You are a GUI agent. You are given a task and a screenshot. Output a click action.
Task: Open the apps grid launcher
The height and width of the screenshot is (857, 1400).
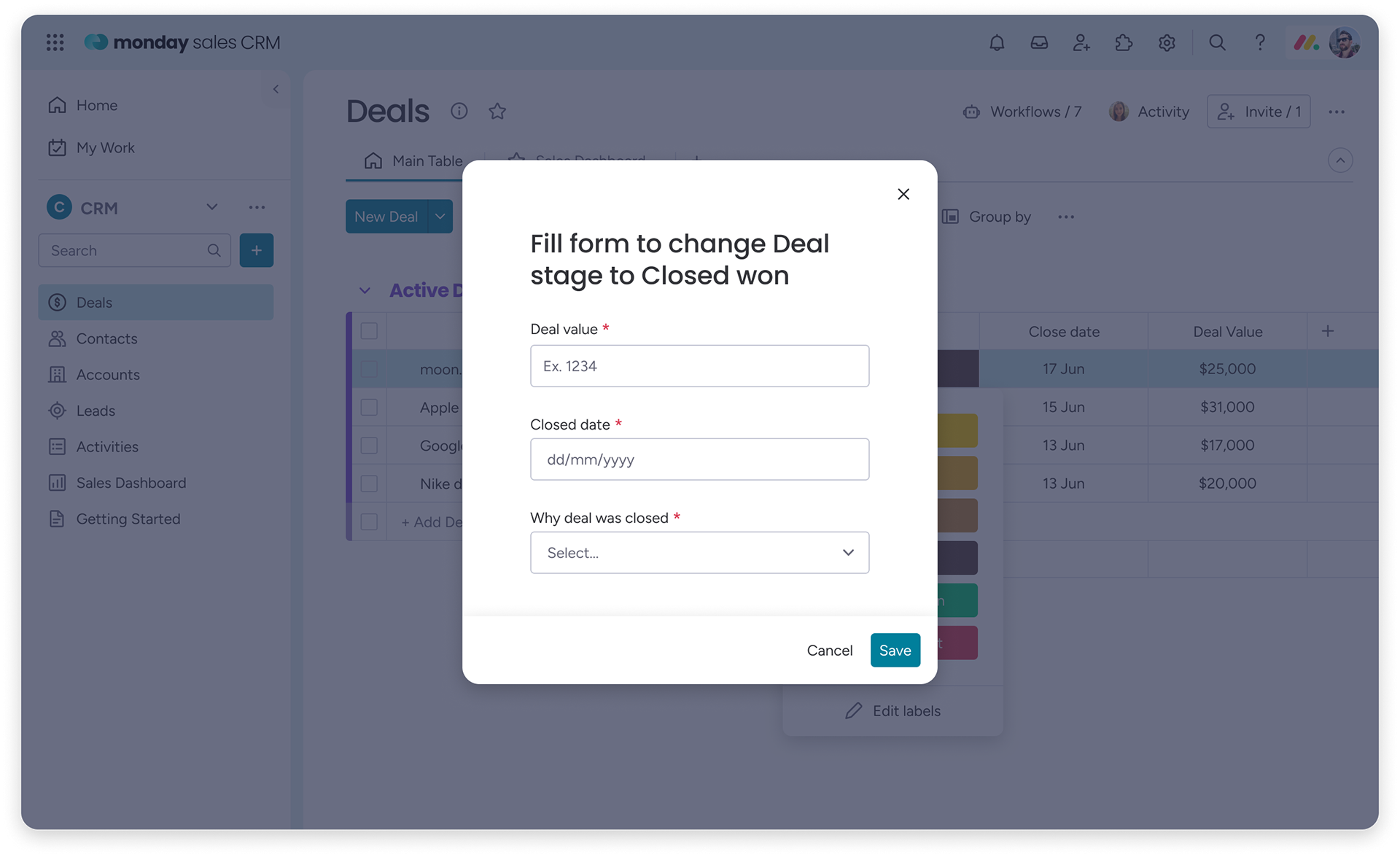click(x=55, y=43)
